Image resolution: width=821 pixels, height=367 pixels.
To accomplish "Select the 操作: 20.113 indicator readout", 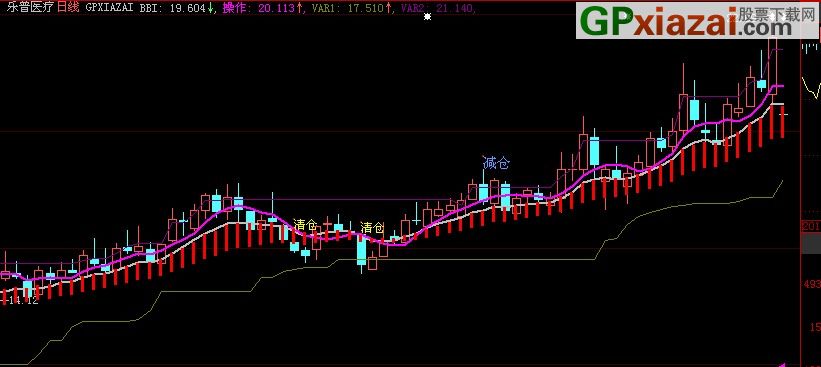I will pyautogui.click(x=259, y=9).
